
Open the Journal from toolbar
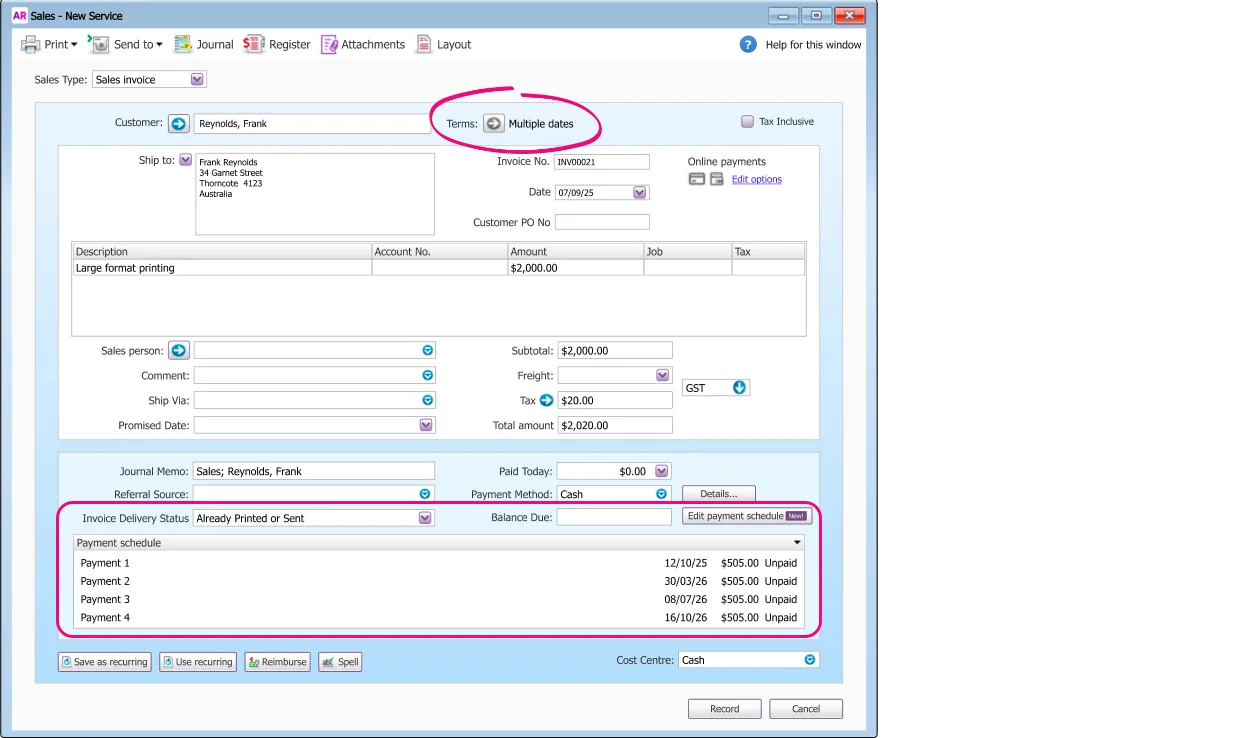pos(204,44)
